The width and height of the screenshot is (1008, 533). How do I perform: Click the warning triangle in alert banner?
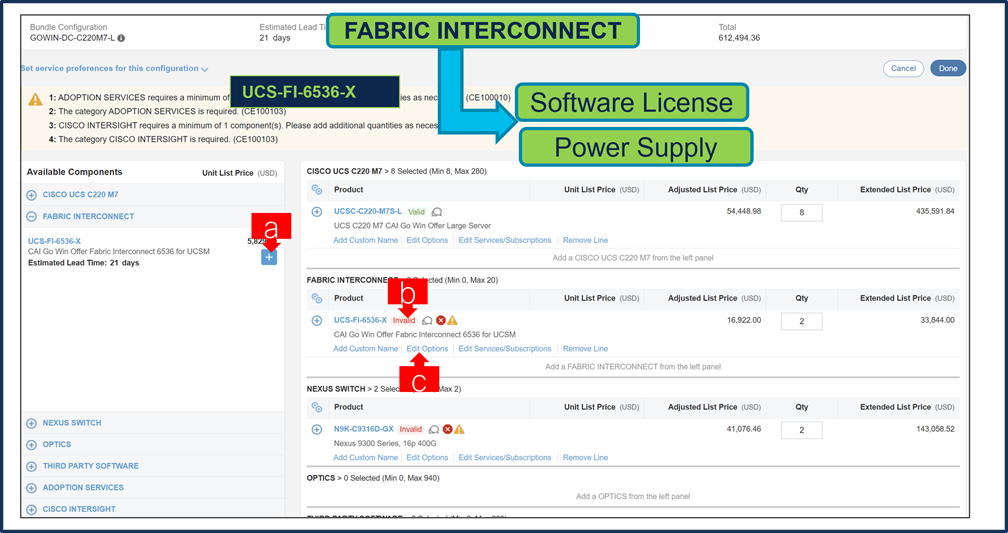click(35, 100)
